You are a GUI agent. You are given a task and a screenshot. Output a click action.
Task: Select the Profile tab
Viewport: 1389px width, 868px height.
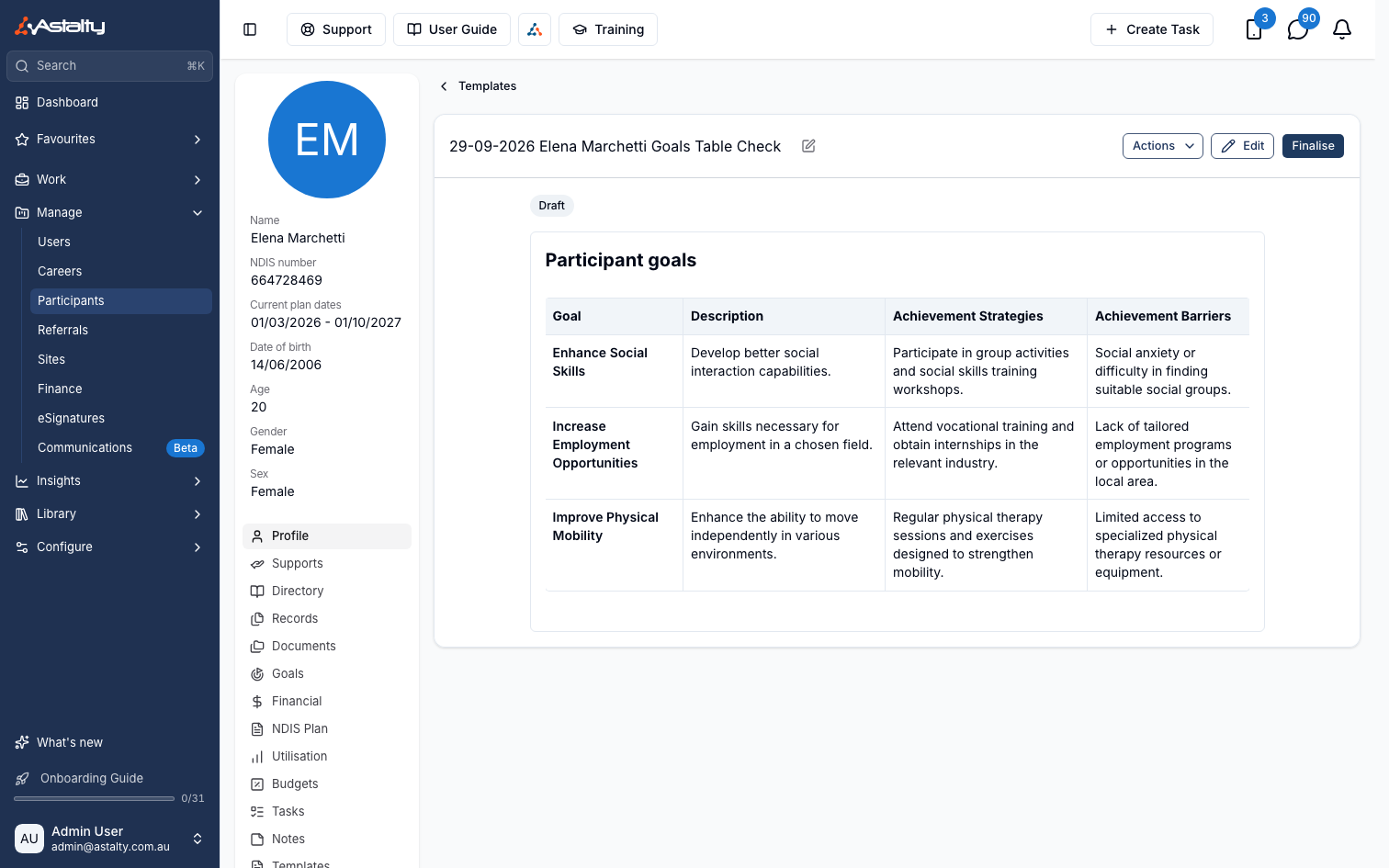pos(327,536)
